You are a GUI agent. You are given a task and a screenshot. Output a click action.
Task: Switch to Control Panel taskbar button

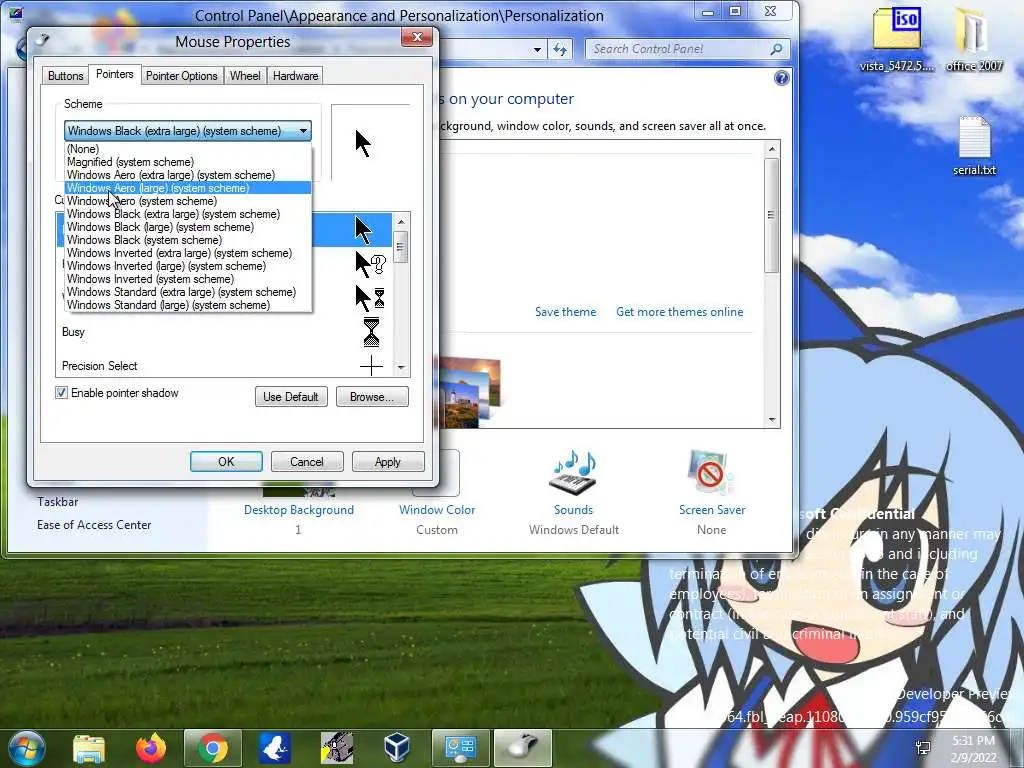coord(460,748)
